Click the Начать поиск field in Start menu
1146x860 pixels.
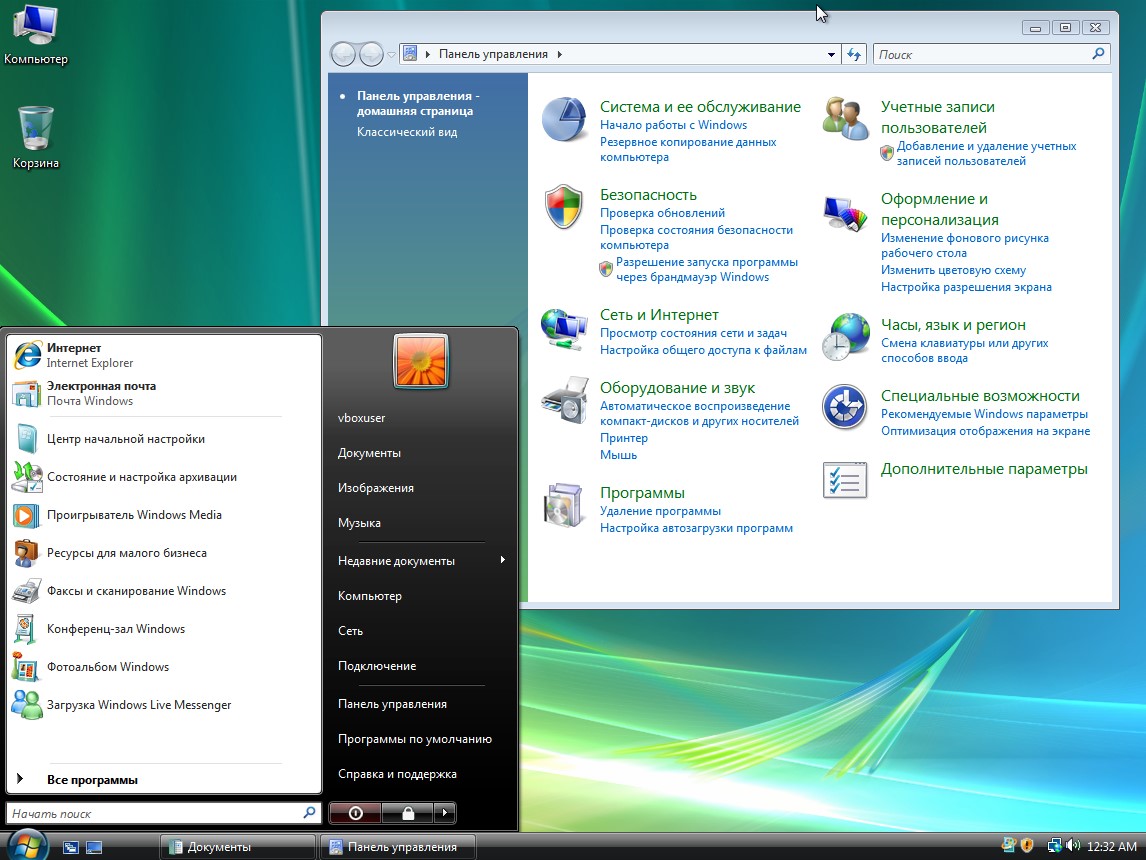coord(164,813)
